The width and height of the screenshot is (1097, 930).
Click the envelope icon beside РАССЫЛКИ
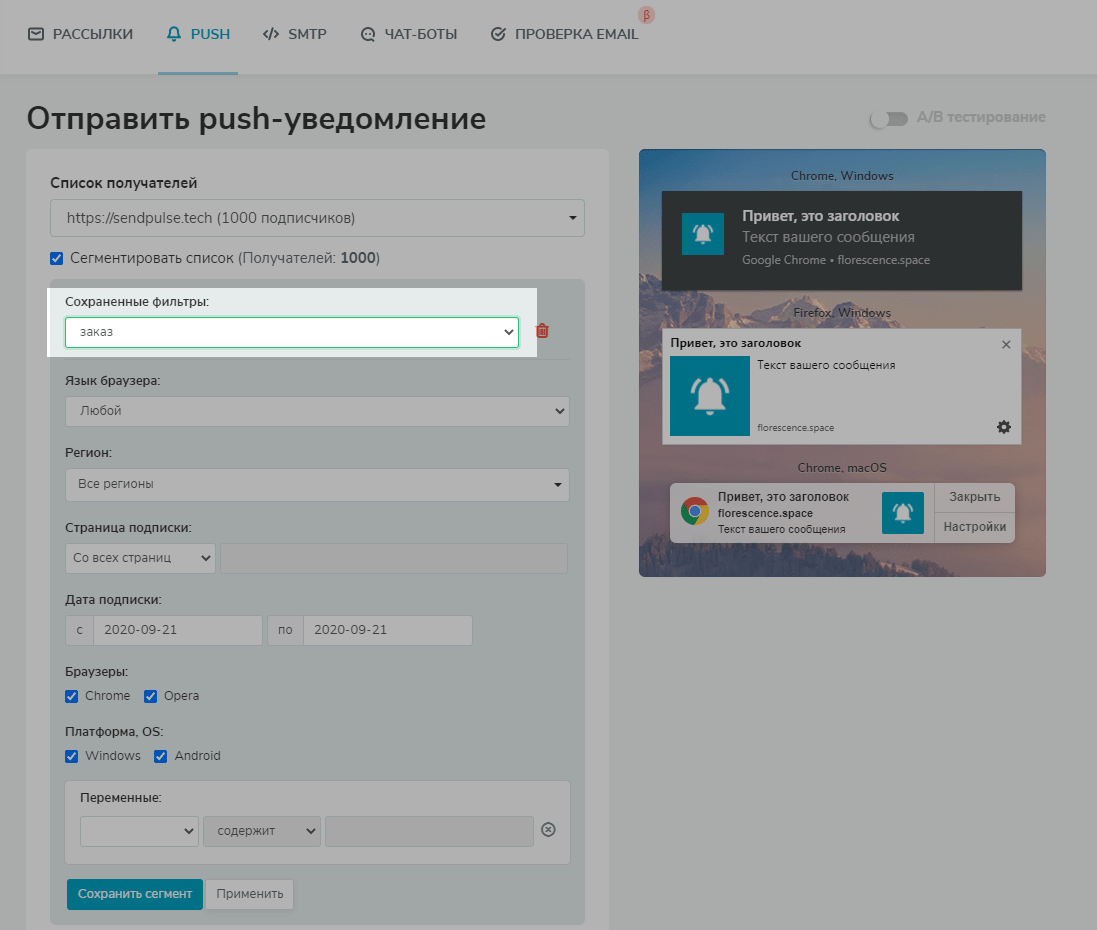pyautogui.click(x=36, y=34)
